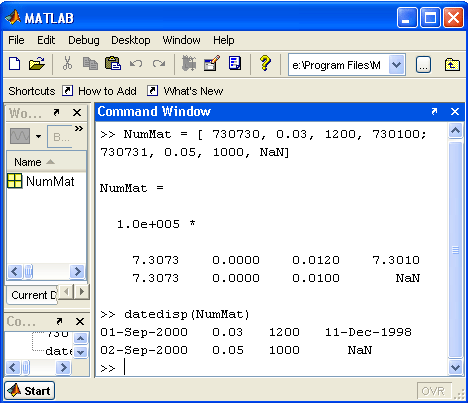Select the 'date' entry in Command History
This screenshot has width=468, height=403.
(59, 351)
